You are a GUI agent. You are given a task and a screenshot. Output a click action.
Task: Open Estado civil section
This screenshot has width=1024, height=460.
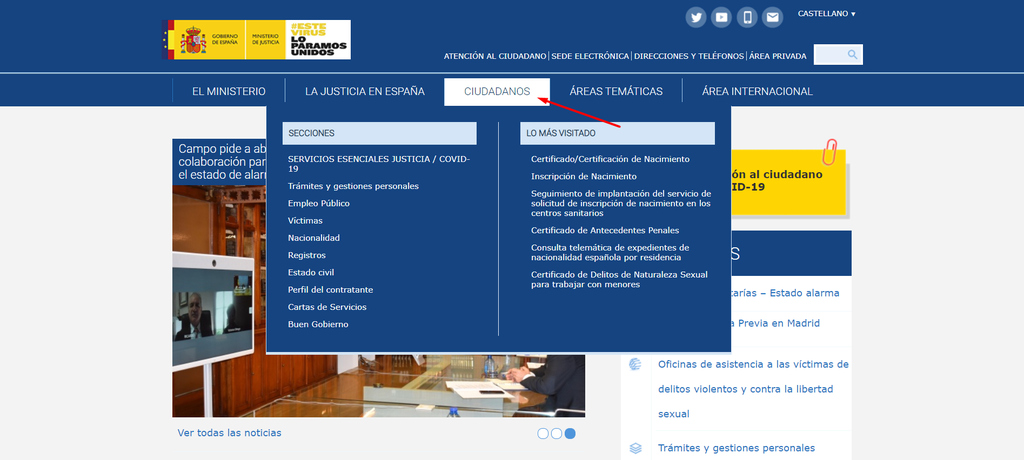tap(311, 272)
